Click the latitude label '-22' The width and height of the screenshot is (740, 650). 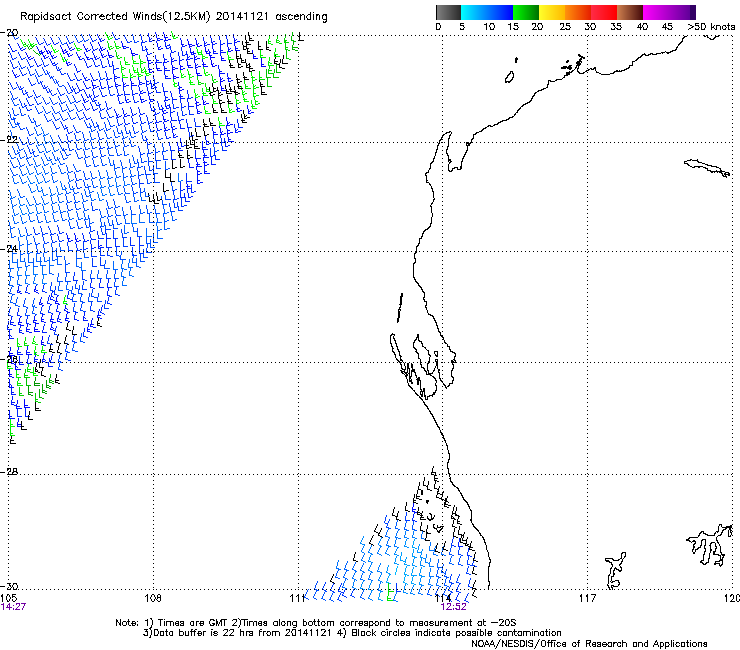(x=10, y=140)
